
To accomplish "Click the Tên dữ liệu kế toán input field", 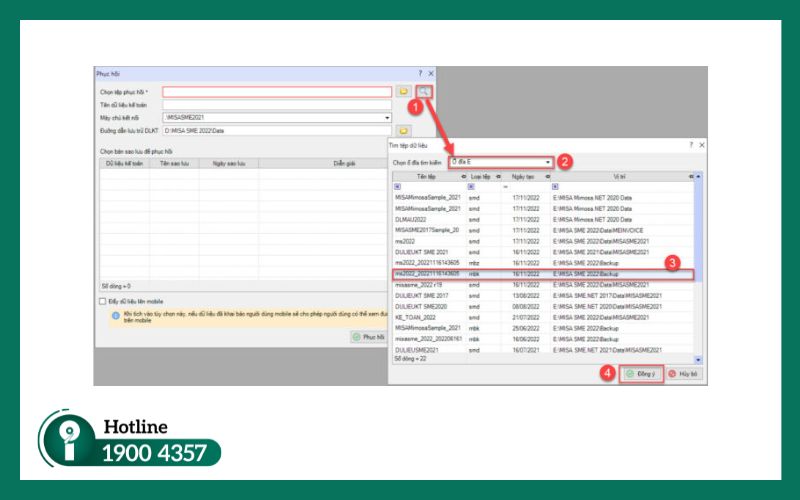I will point(277,105).
